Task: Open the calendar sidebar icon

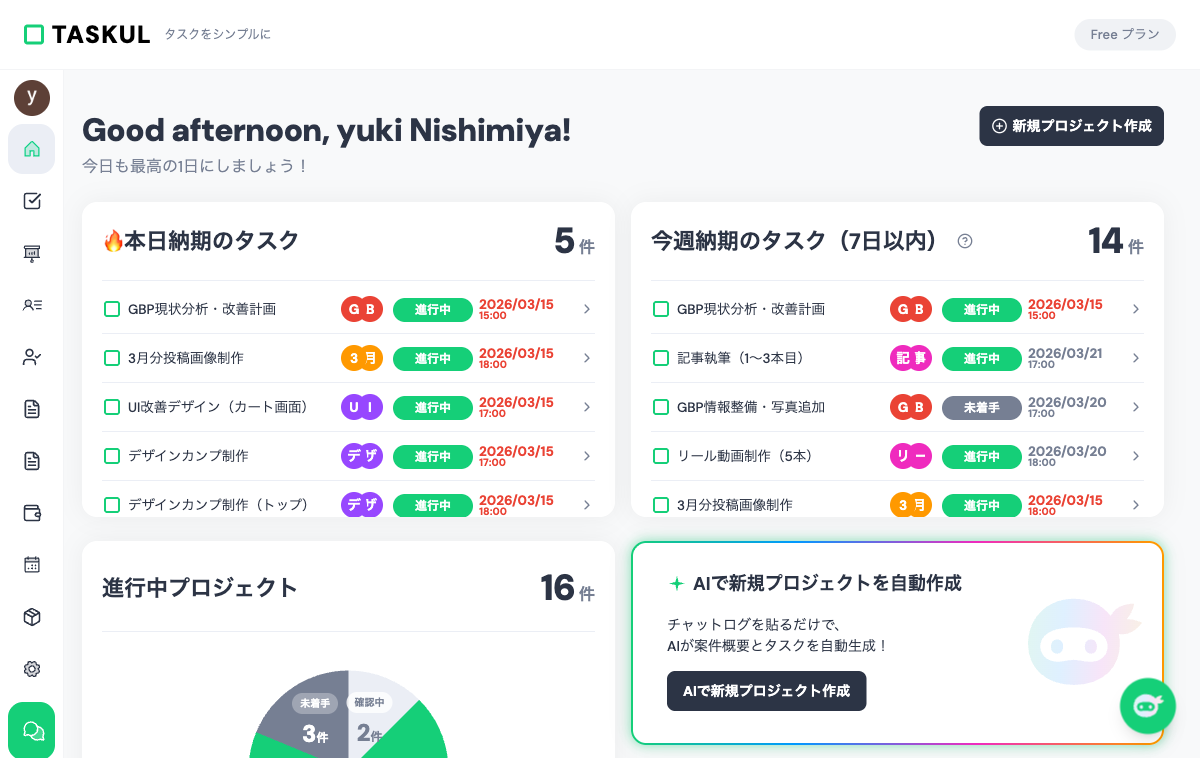Action: (32, 565)
